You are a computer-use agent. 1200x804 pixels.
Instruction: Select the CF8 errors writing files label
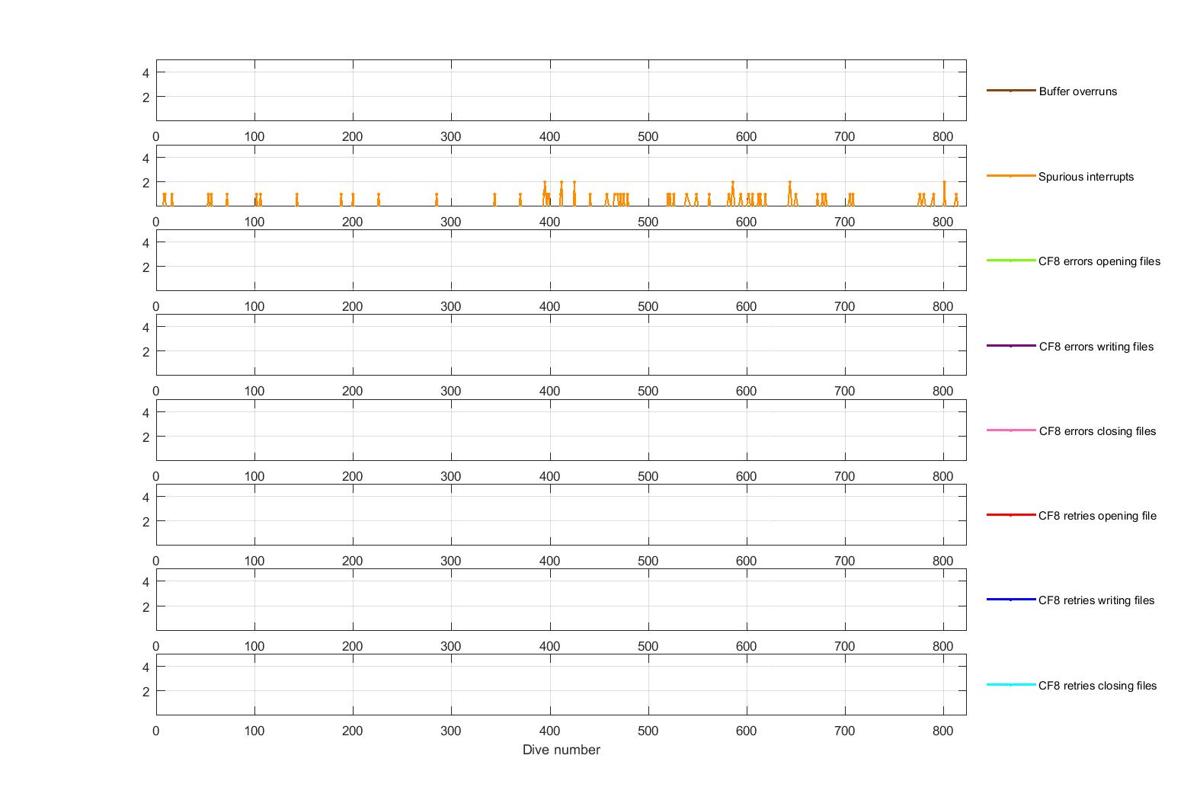point(1096,346)
